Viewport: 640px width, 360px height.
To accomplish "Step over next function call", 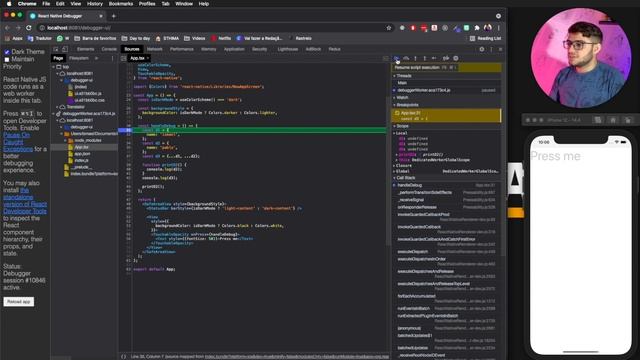I will [x=406, y=58].
